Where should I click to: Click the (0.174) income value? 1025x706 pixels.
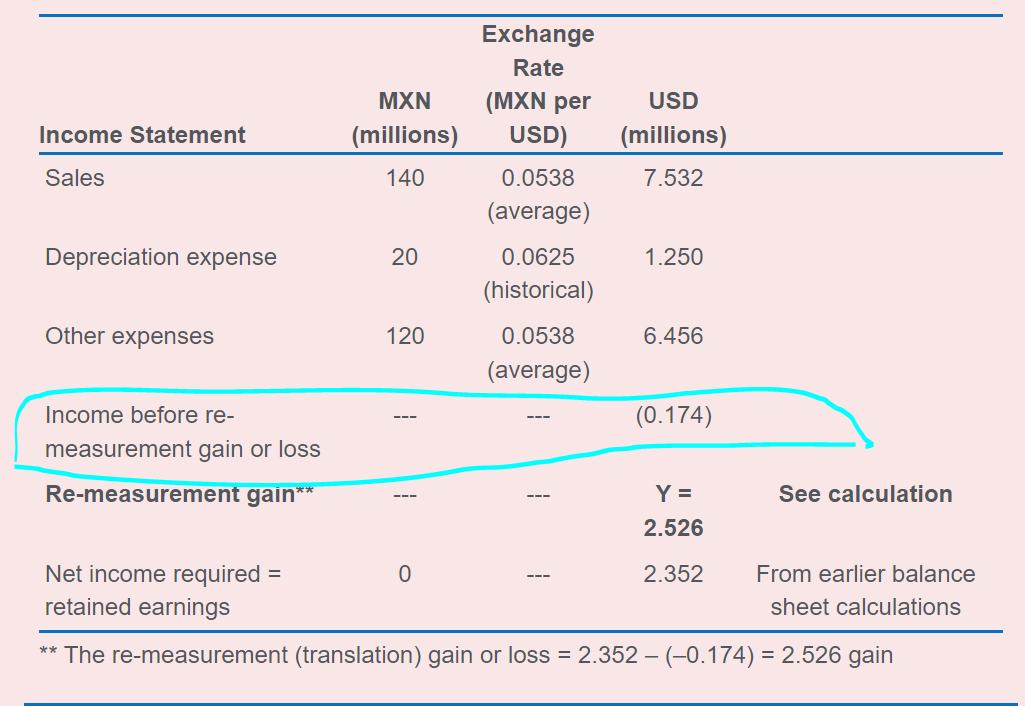click(x=673, y=415)
